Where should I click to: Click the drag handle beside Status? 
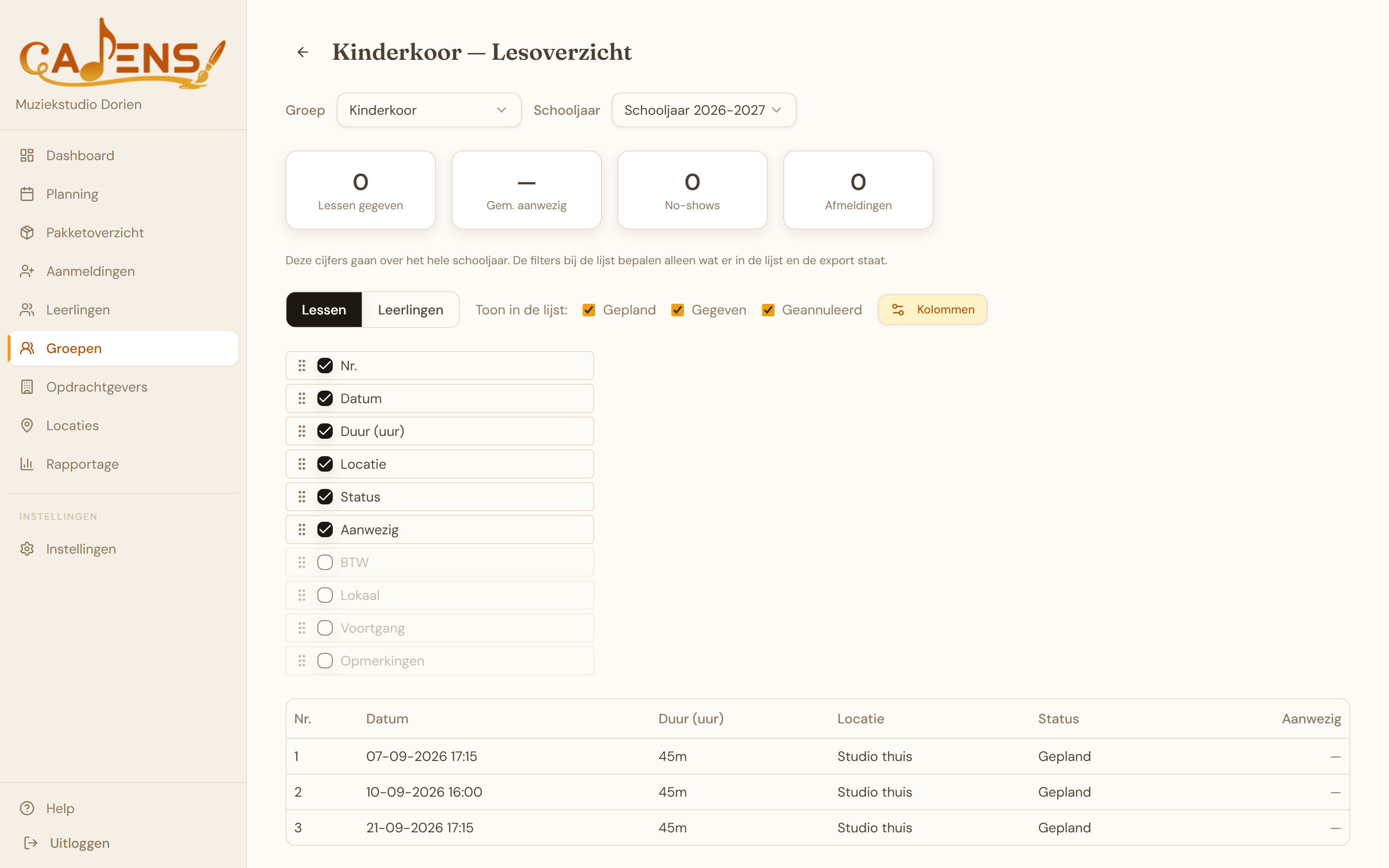(302, 497)
